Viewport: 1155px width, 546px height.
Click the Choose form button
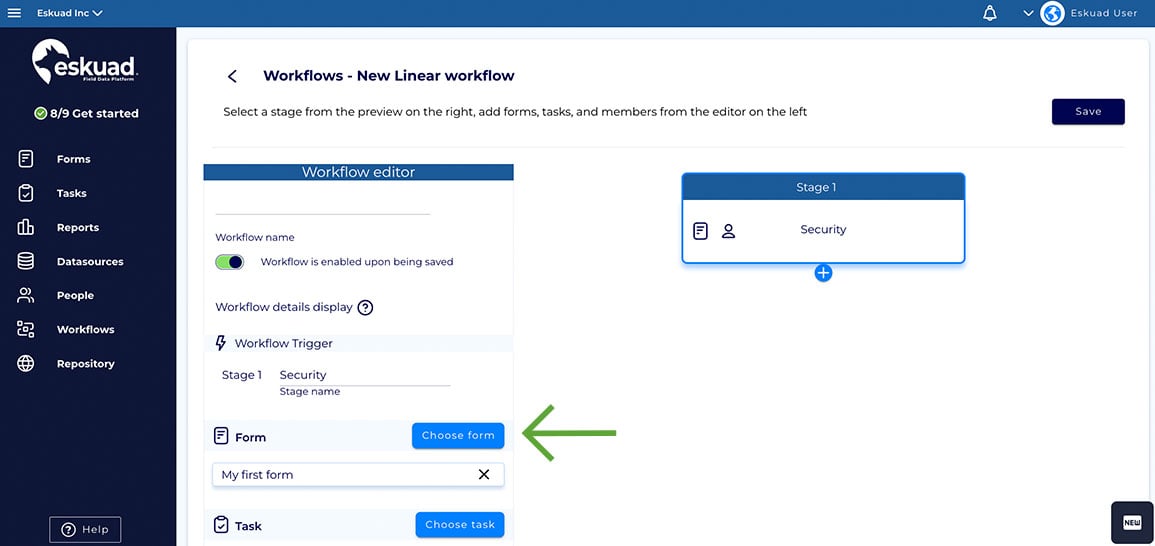tap(458, 435)
